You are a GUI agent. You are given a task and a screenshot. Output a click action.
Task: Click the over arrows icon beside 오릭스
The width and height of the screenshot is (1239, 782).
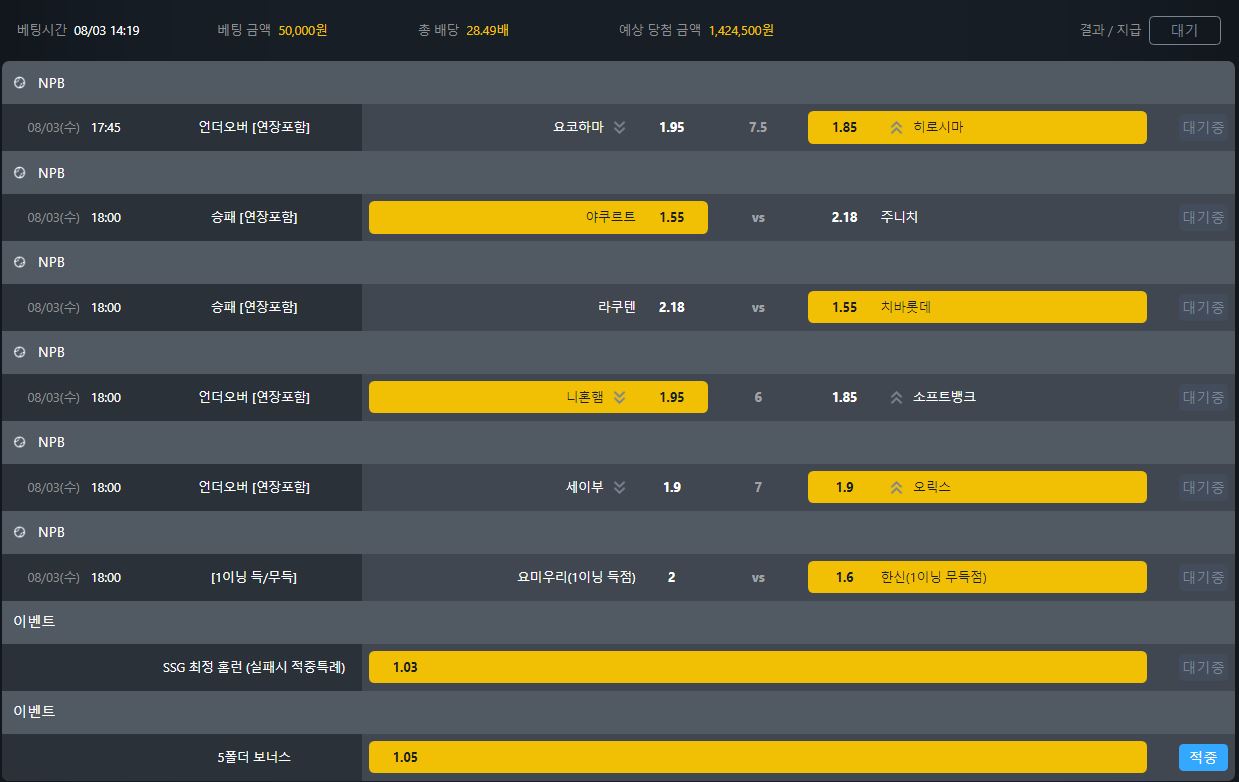(x=896, y=487)
